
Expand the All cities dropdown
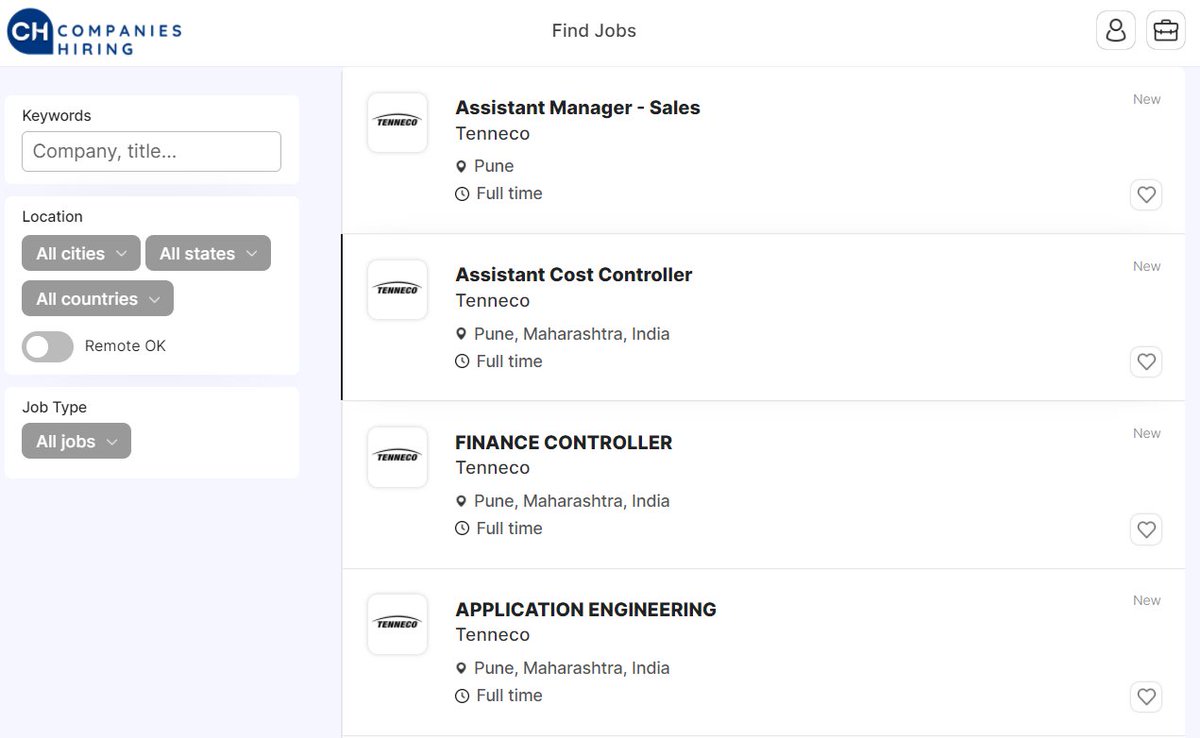tap(81, 253)
